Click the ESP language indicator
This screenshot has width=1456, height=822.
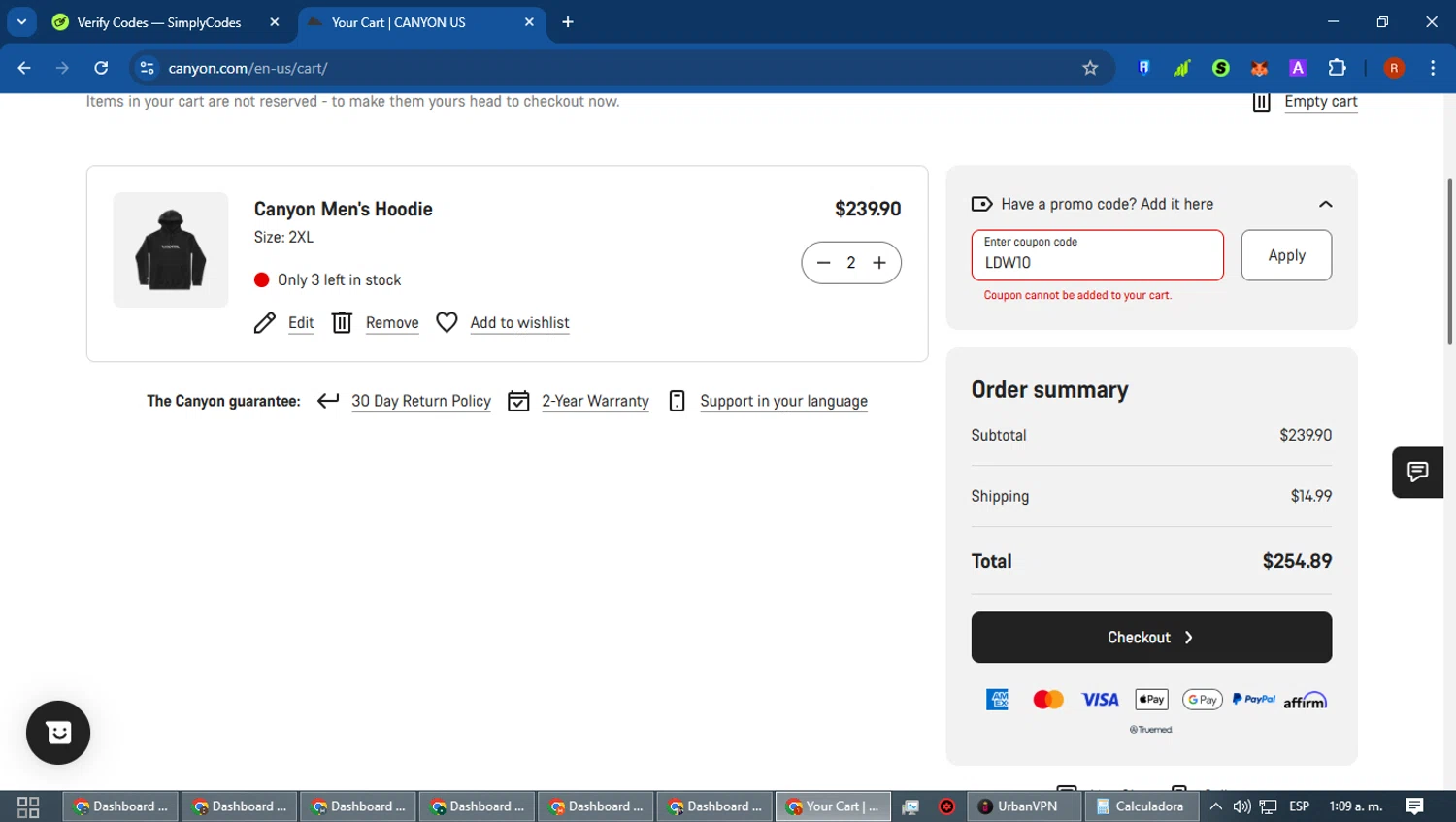click(1299, 806)
